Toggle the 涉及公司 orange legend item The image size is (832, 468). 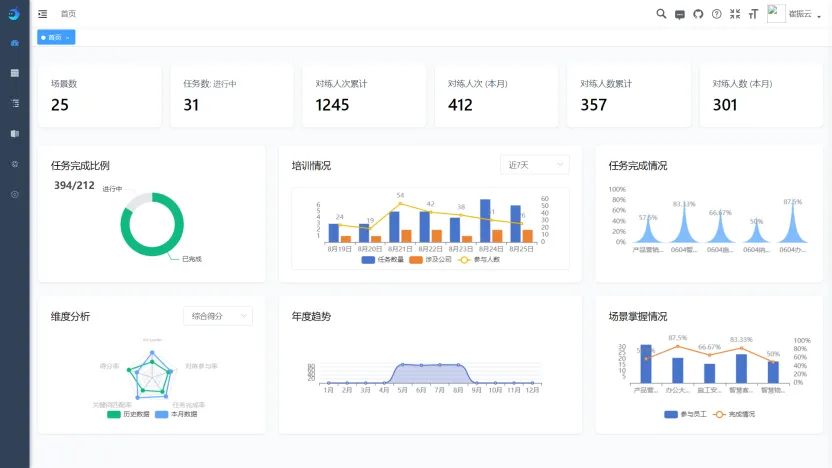430,259
